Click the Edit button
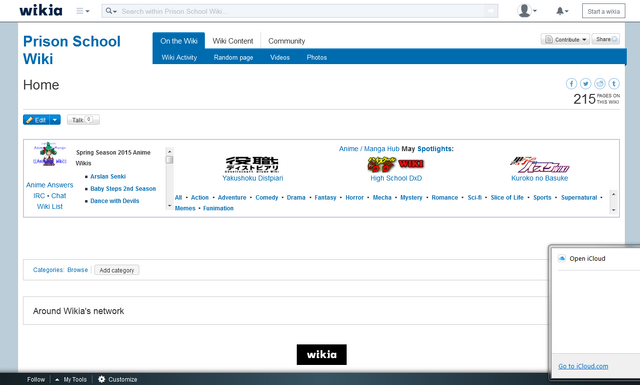The width and height of the screenshot is (640, 385). point(36,120)
